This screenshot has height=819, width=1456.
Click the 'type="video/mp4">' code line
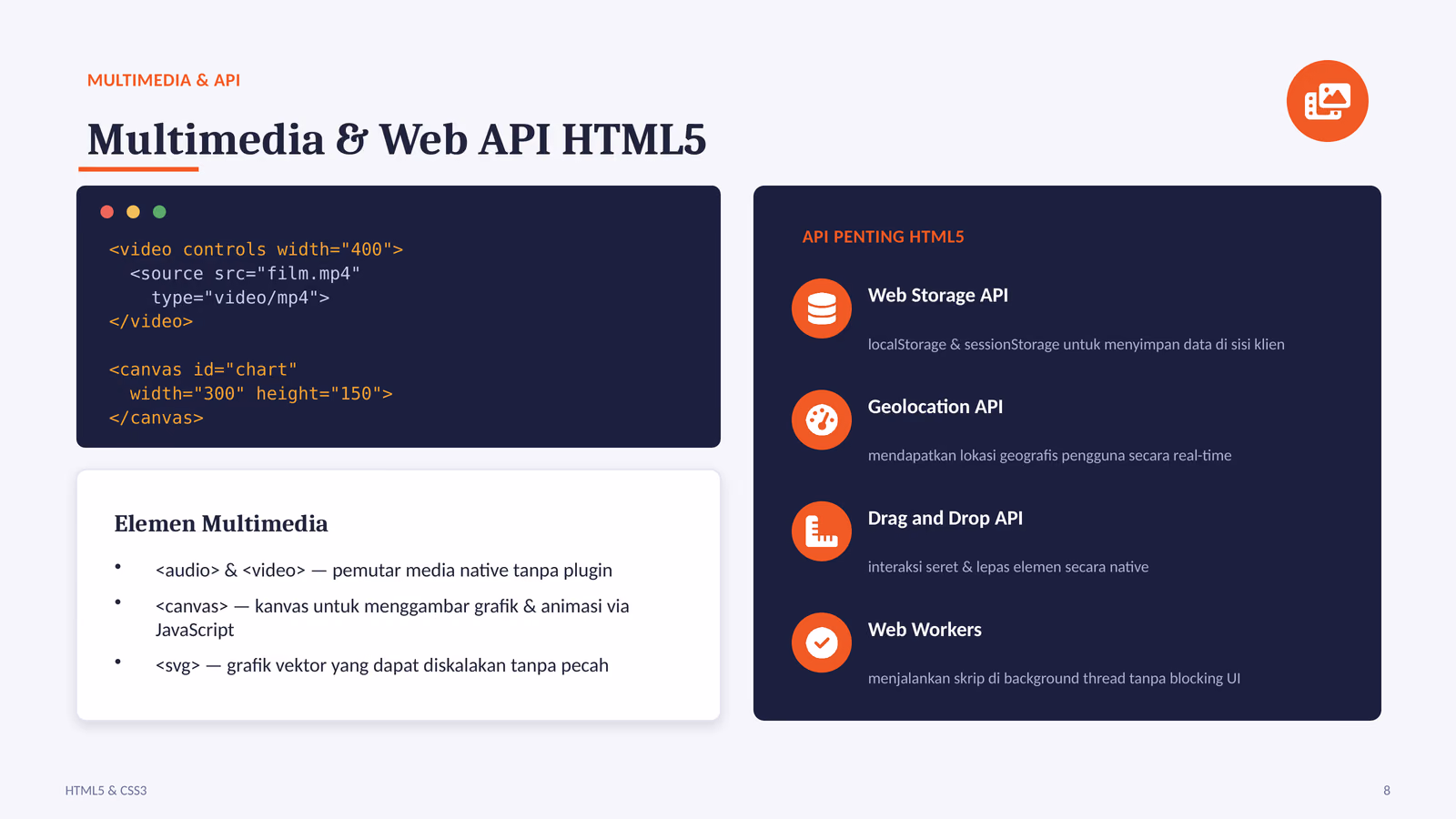[240, 298]
